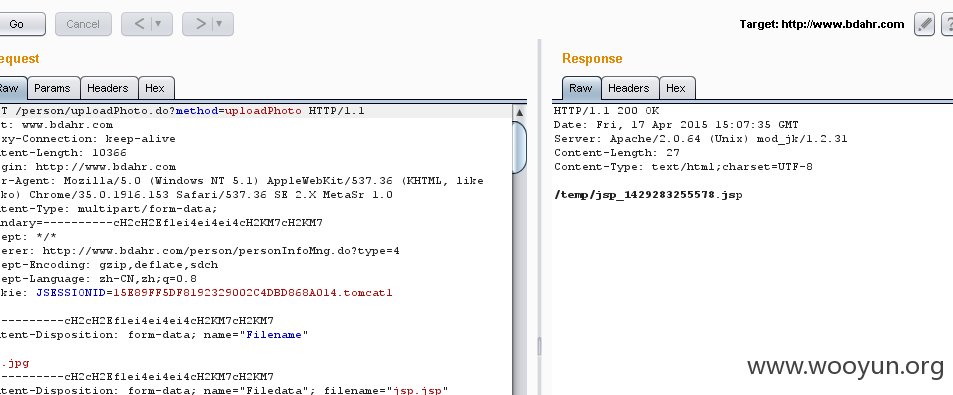The width and height of the screenshot is (953, 395).
Task: Click the response Content-Length: 27 line
Action: click(x=617, y=153)
